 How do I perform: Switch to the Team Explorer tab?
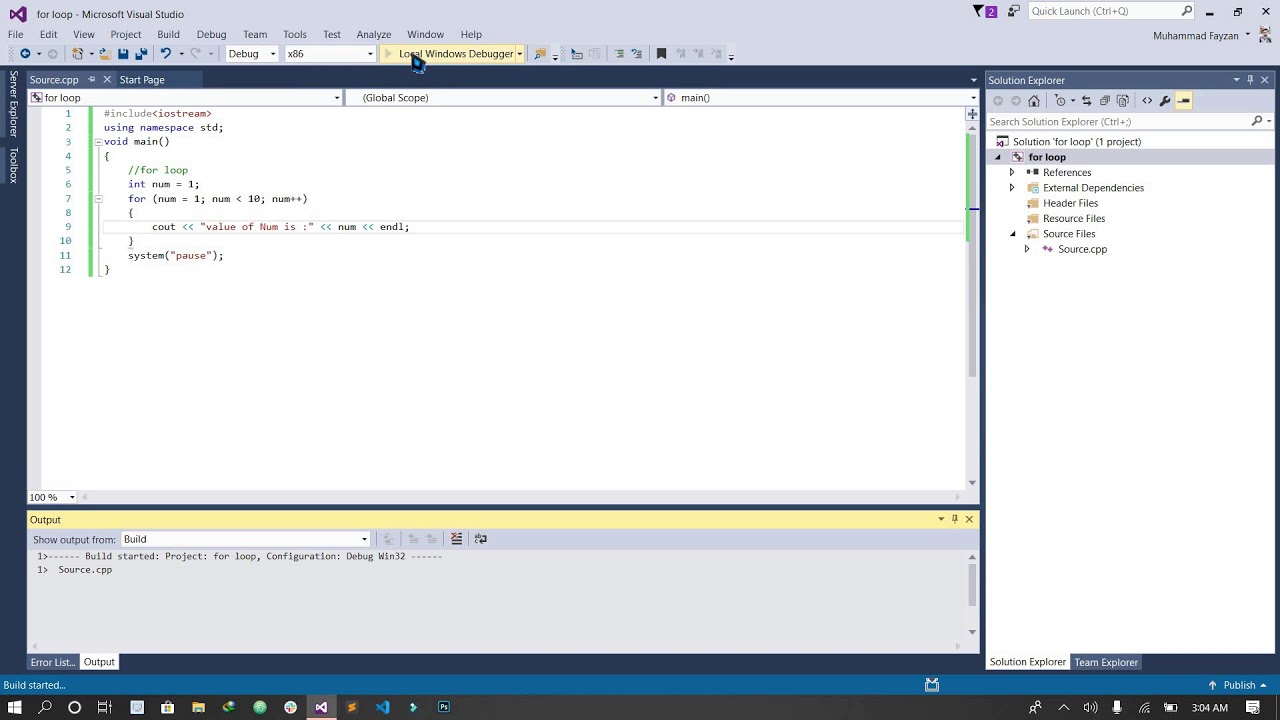pyautogui.click(x=1106, y=662)
